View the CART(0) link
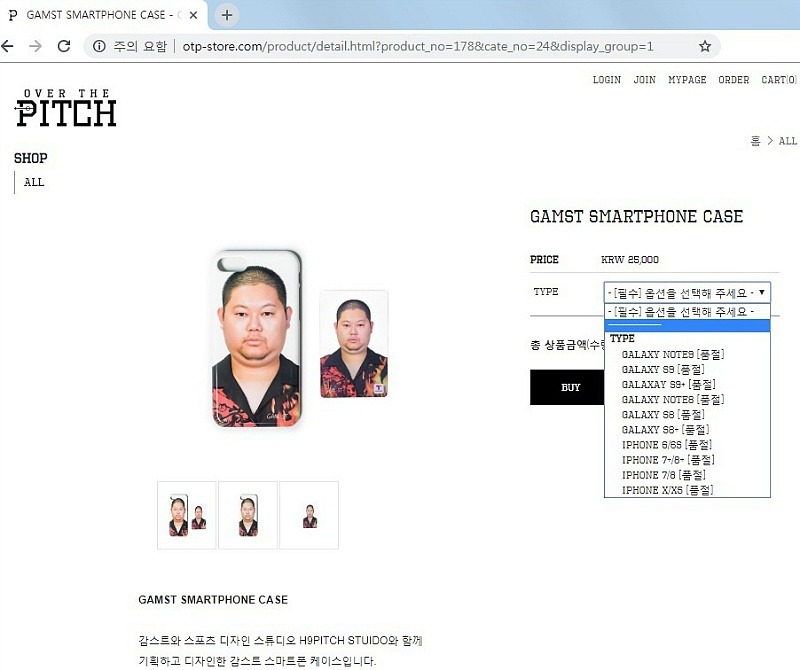Screen dimensions: 800x670 [x=779, y=80]
